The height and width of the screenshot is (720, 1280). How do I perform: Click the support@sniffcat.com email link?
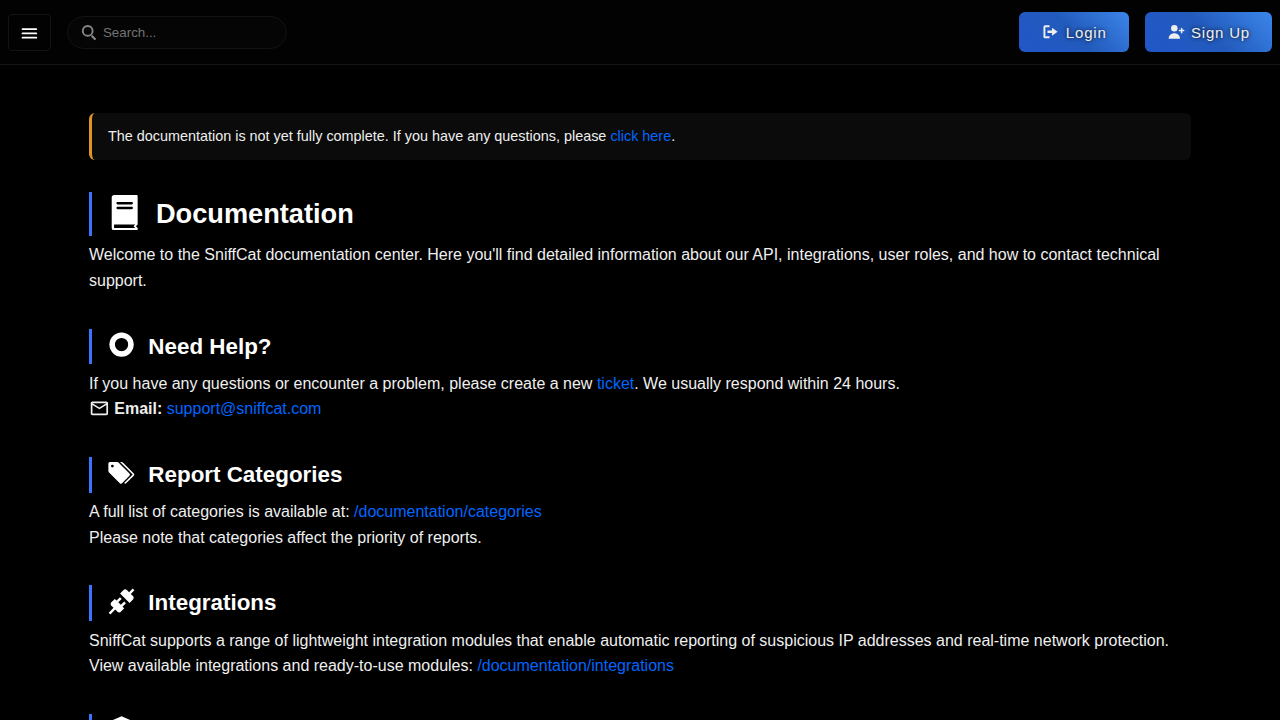tap(244, 409)
